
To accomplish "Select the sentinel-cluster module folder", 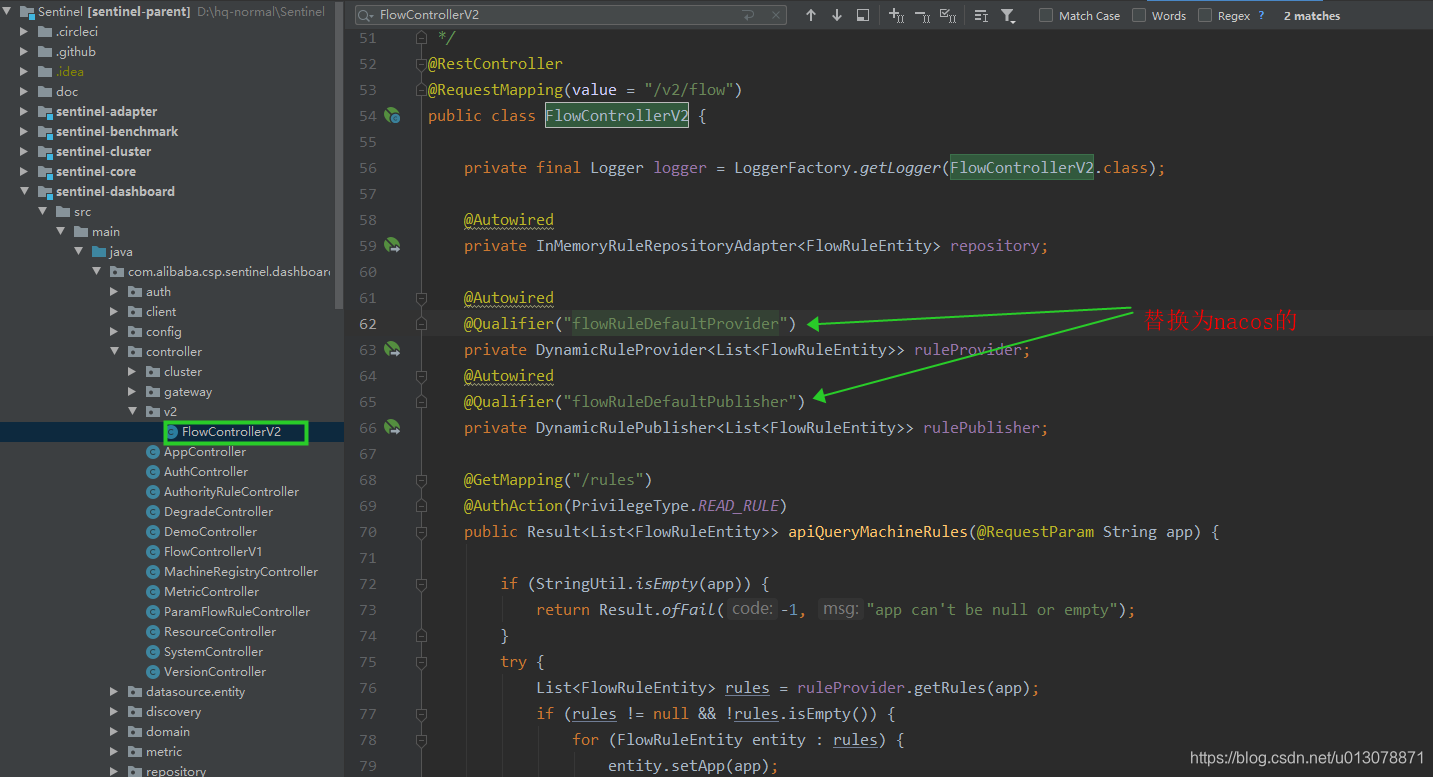I will (103, 151).
